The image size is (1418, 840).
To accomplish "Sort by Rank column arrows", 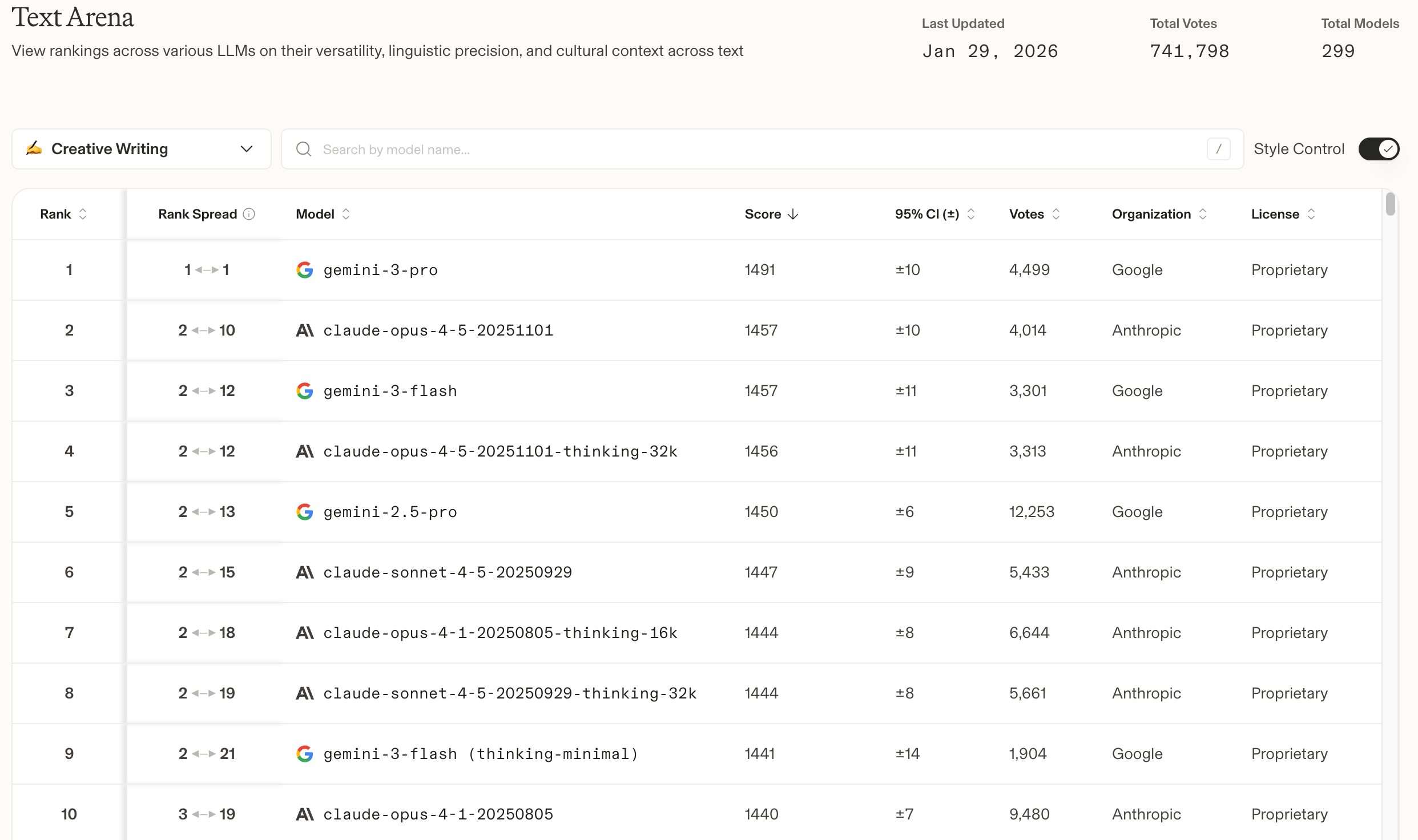I will pyautogui.click(x=83, y=214).
